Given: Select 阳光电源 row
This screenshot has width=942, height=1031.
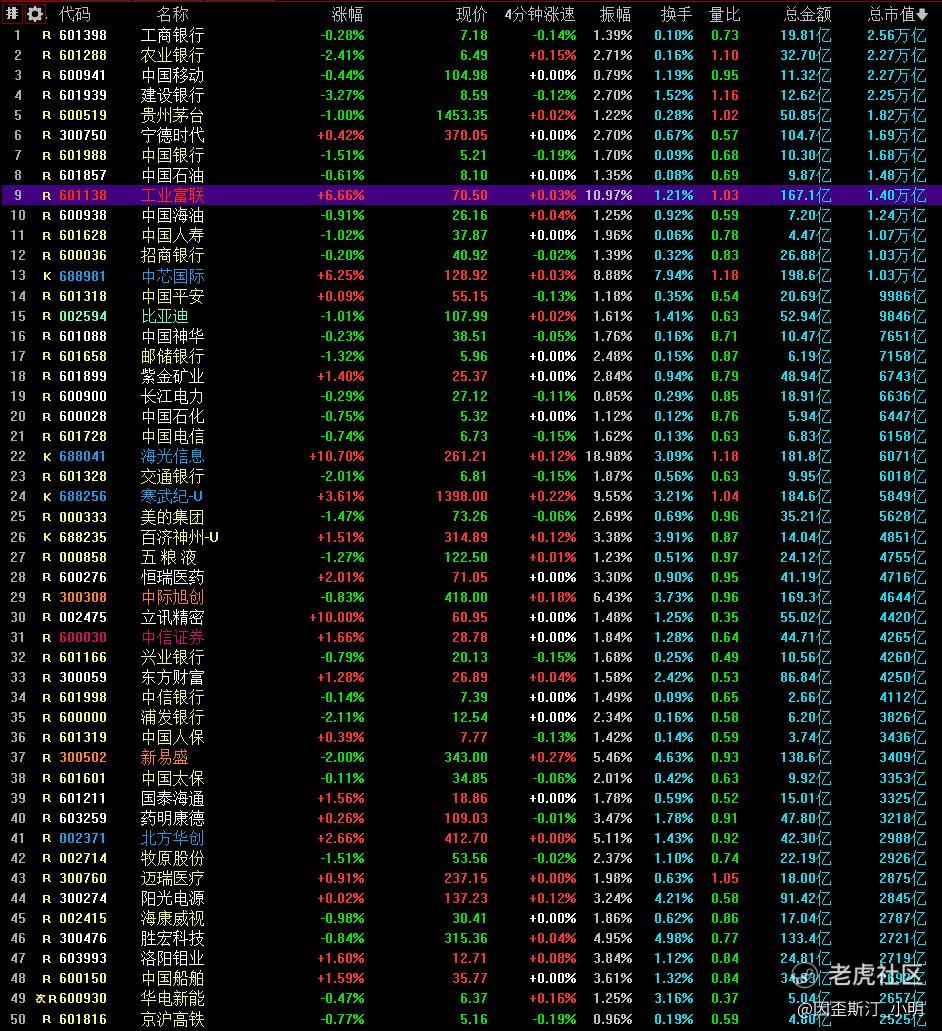Looking at the screenshot, I should (x=471, y=899).
